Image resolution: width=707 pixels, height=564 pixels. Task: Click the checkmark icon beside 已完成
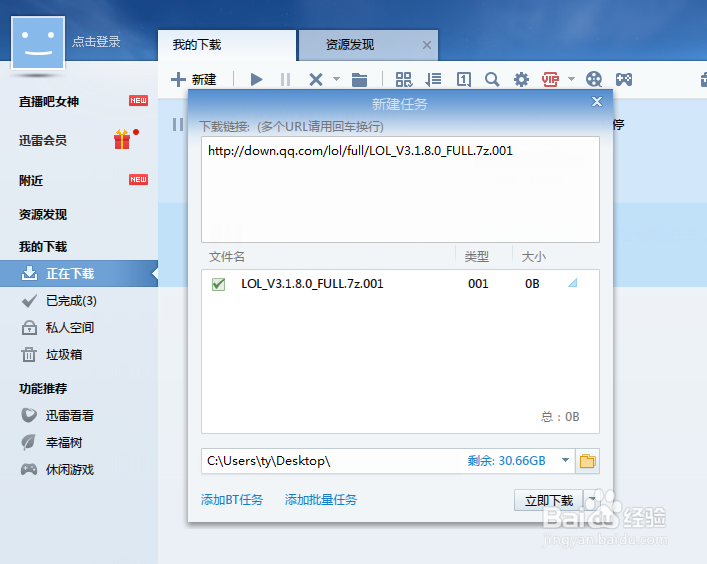tap(29, 301)
